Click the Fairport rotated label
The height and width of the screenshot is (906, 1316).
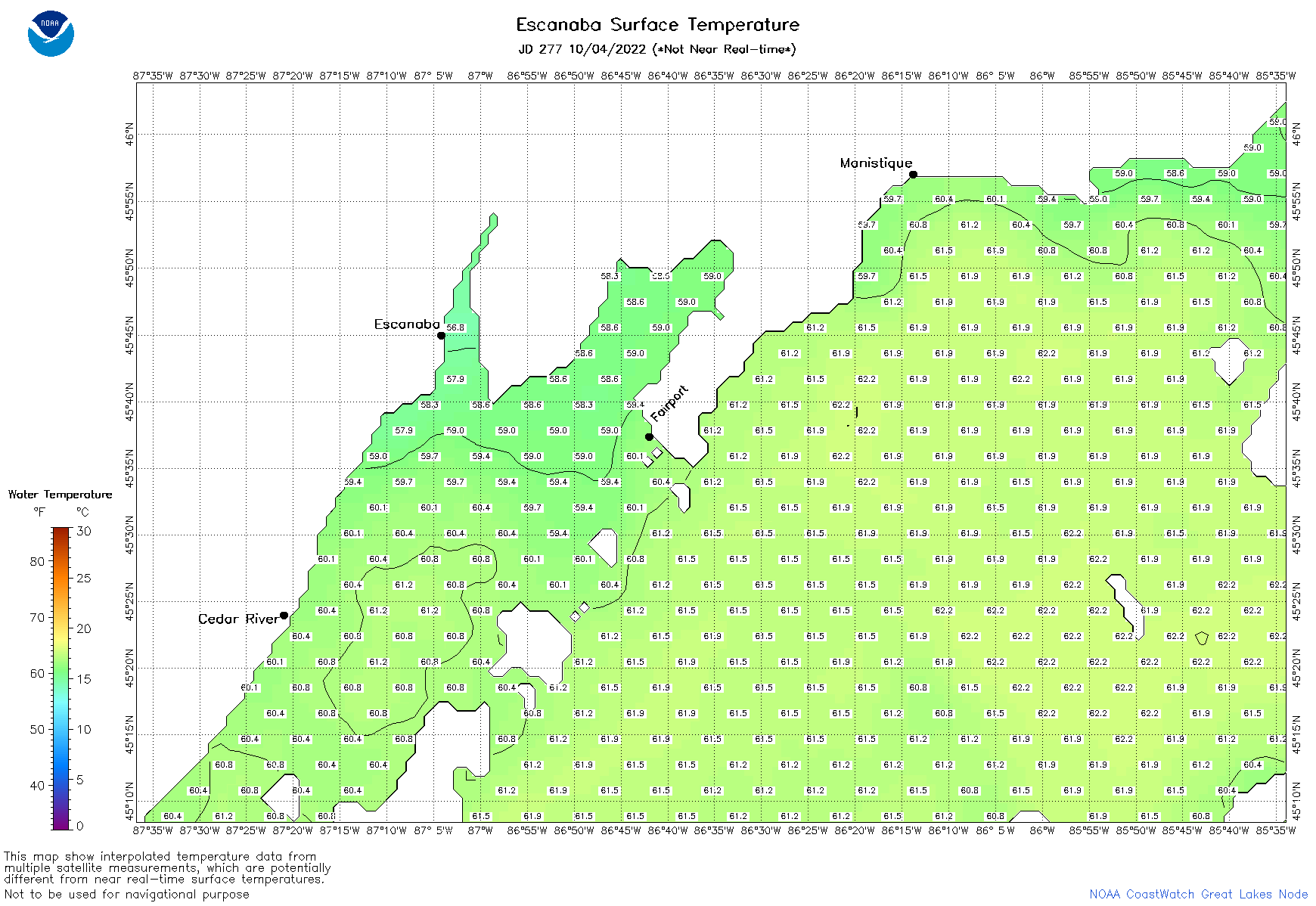tap(669, 403)
